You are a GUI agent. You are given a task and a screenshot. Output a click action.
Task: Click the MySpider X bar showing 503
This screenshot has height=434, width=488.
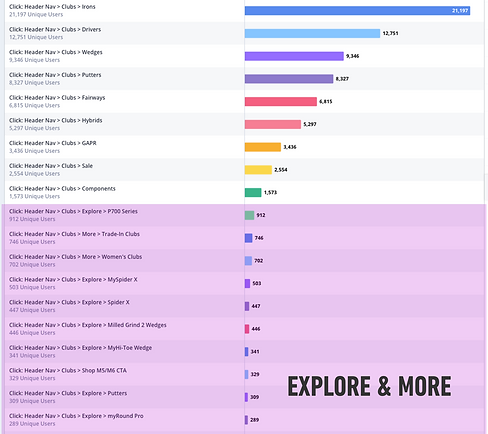tap(247, 283)
